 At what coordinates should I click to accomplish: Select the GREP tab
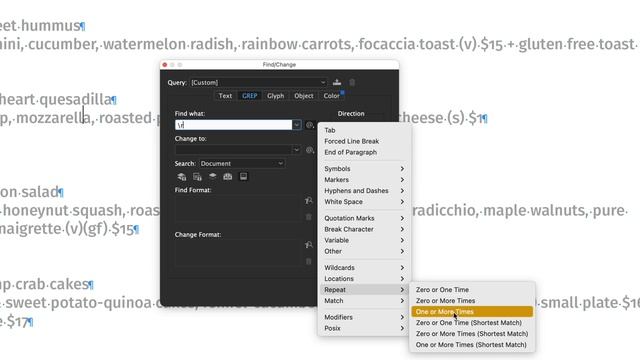point(249,96)
